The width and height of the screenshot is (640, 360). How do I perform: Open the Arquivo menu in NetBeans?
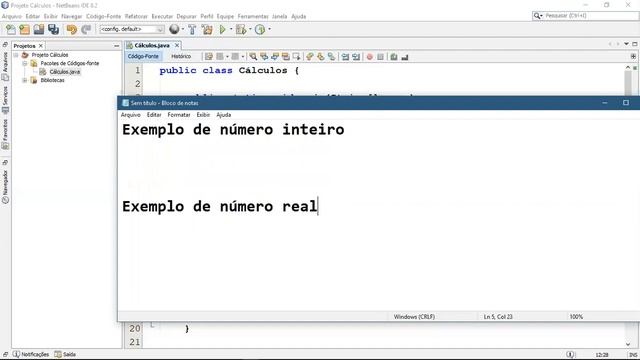click(x=11, y=16)
